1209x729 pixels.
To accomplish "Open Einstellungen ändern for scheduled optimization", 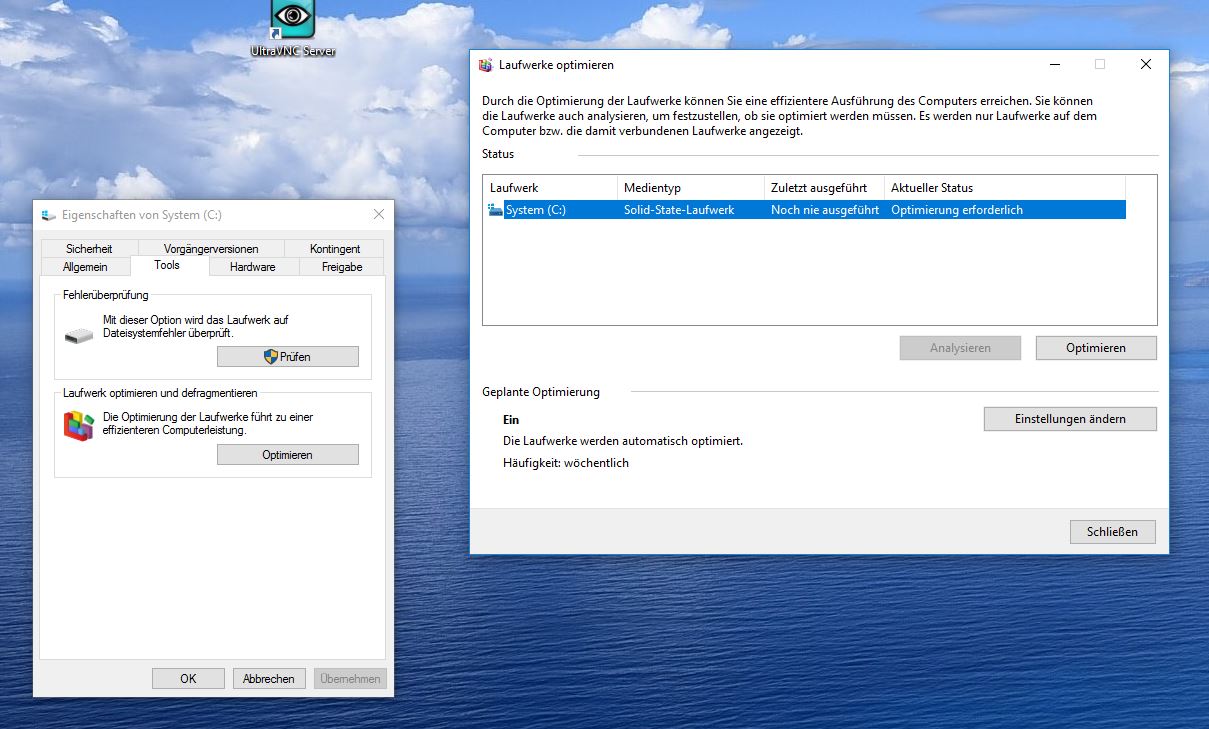I will [x=1070, y=419].
